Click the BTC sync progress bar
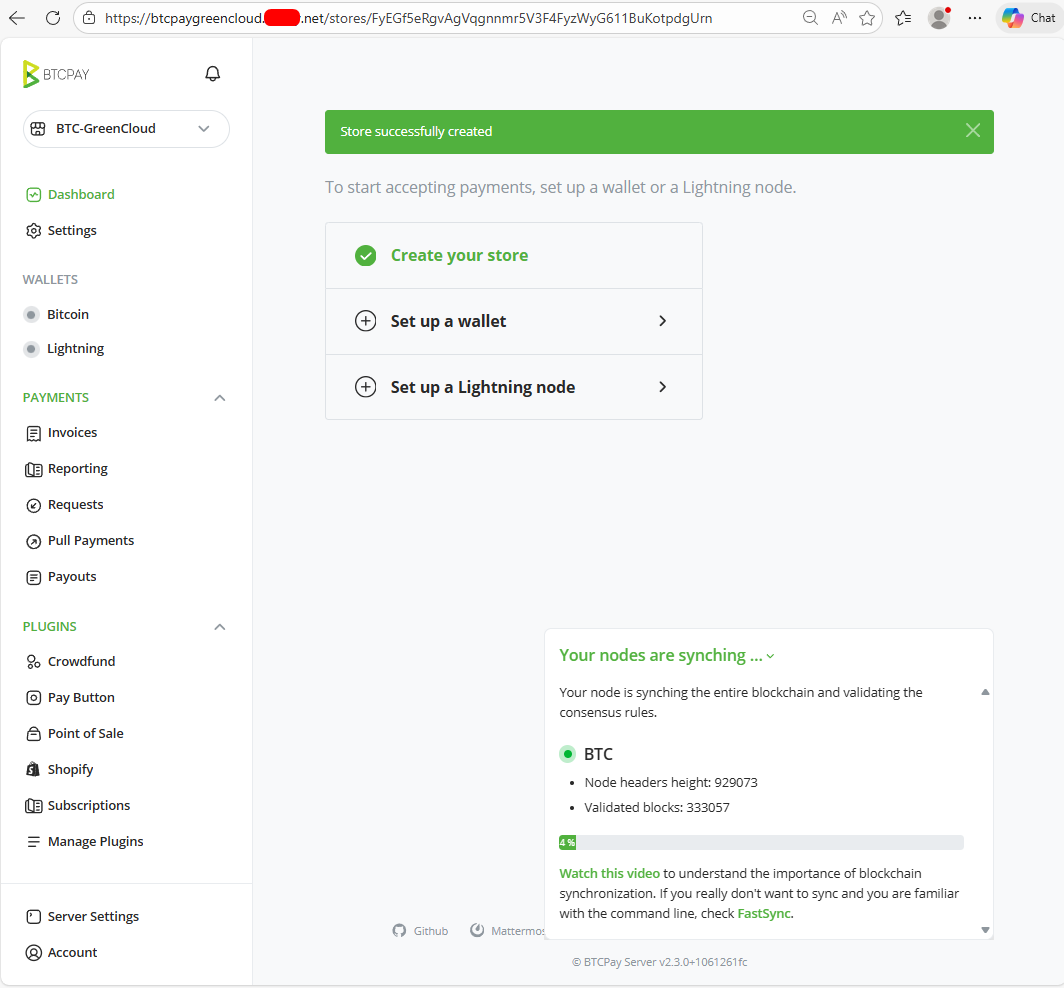This screenshot has height=988, width=1064. 761,843
